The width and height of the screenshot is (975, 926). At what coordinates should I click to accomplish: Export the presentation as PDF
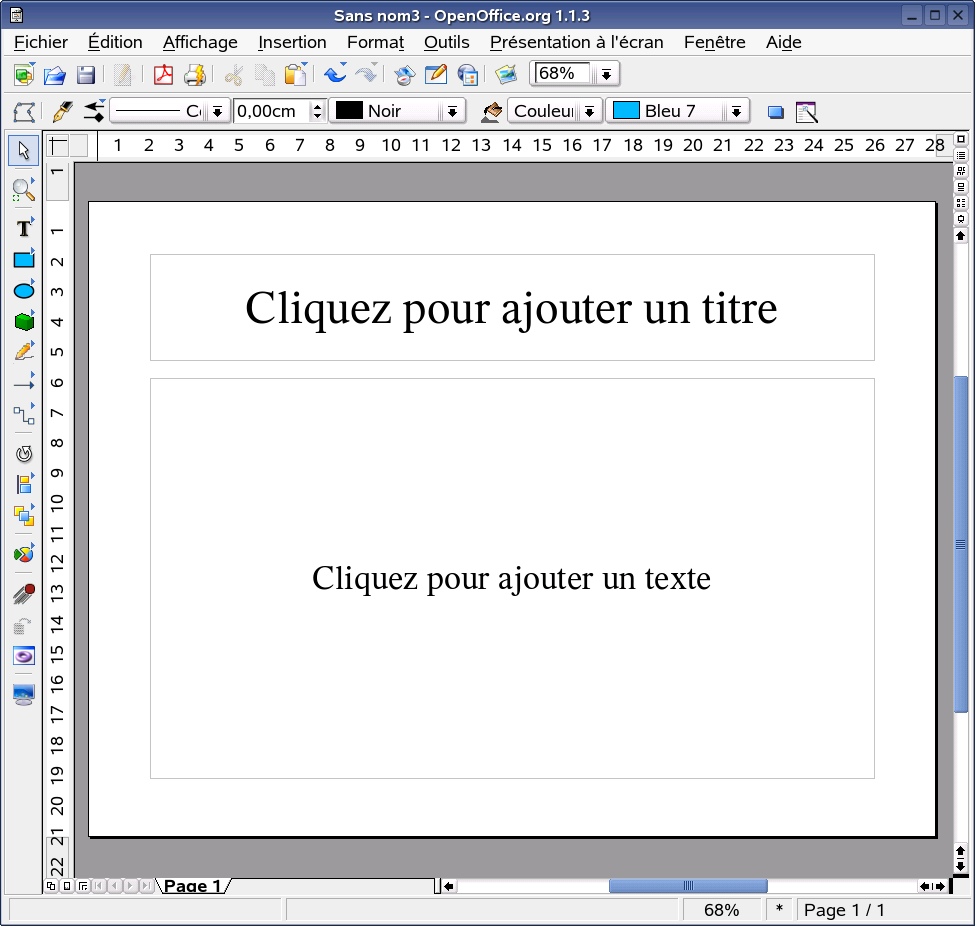click(162, 74)
